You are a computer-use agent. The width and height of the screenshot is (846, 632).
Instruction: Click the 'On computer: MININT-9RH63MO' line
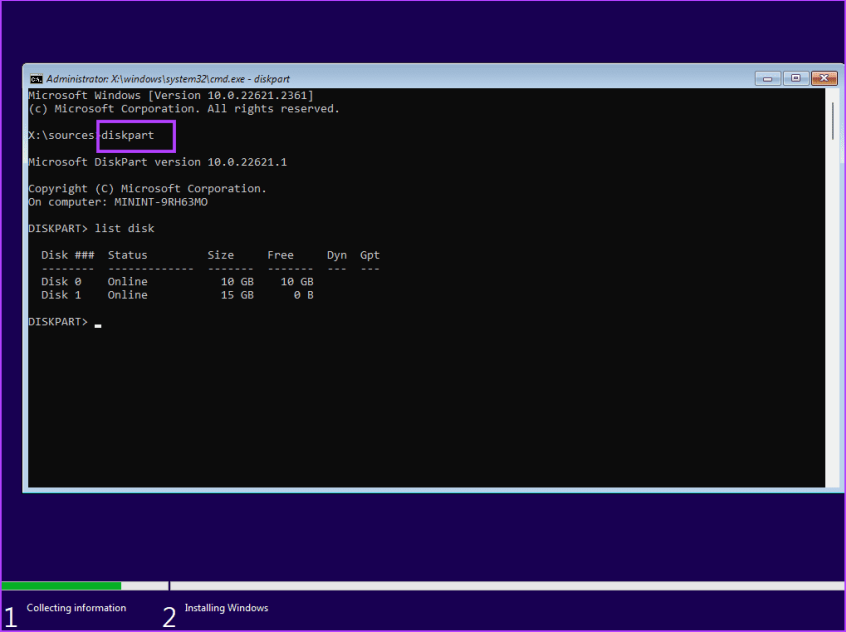pos(118,202)
